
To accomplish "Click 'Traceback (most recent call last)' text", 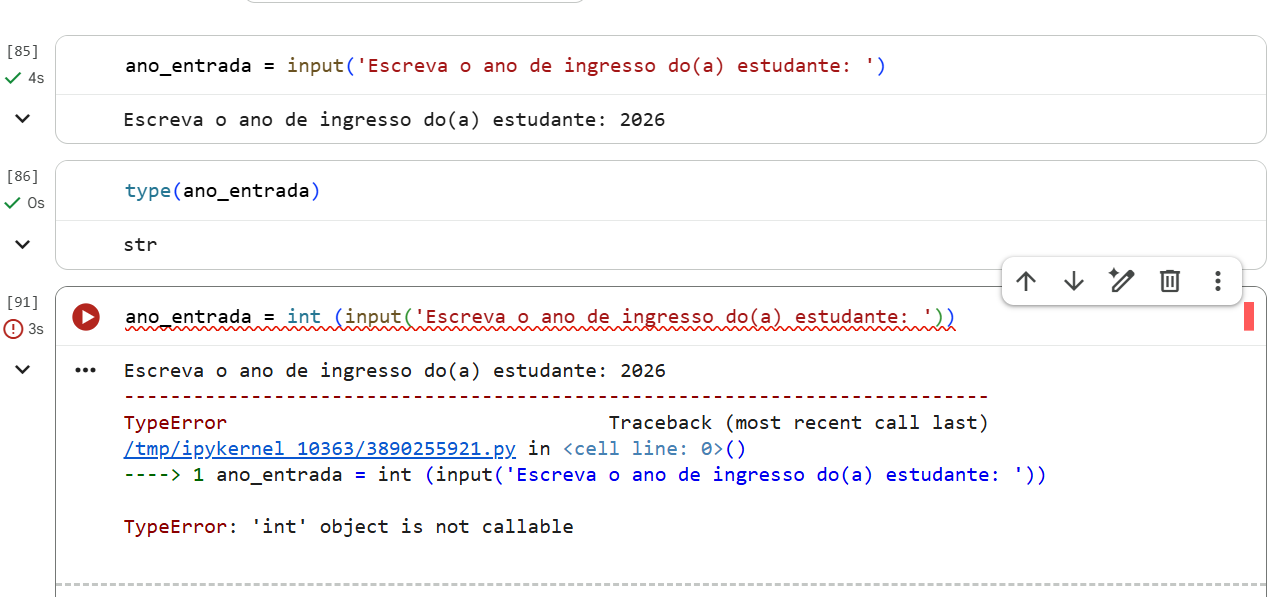I will pos(798,423).
